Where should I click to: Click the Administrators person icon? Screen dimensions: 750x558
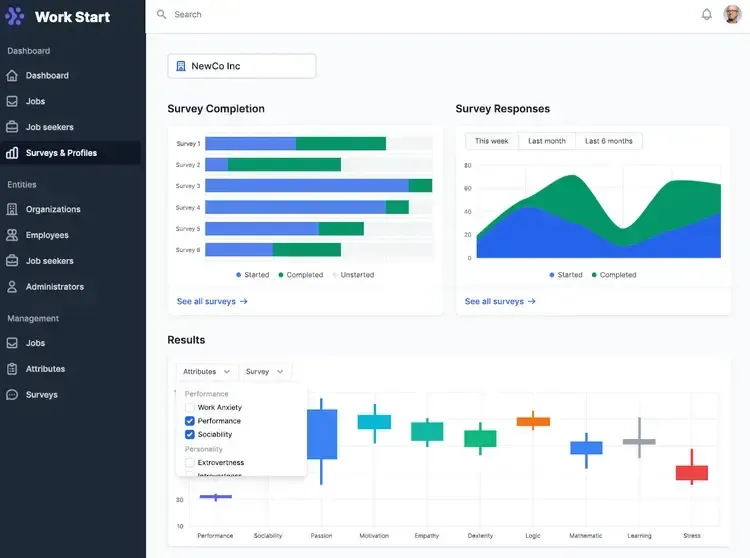pyautogui.click(x=12, y=287)
